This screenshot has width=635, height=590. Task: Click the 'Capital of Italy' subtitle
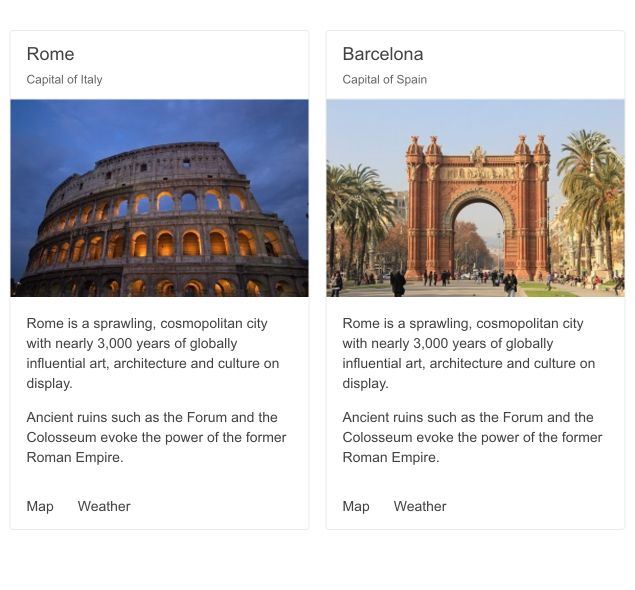point(65,80)
